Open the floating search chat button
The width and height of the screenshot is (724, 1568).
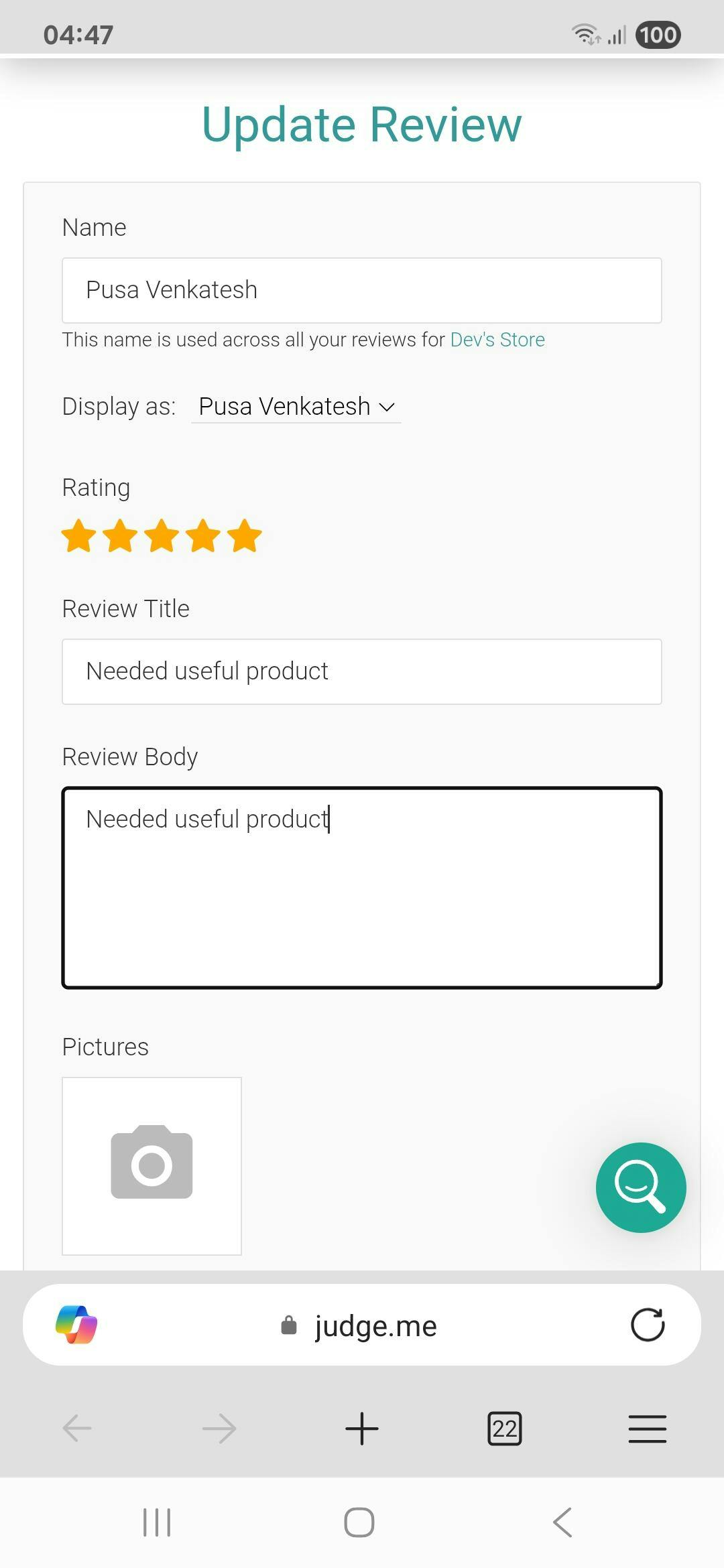pyautogui.click(x=640, y=1187)
